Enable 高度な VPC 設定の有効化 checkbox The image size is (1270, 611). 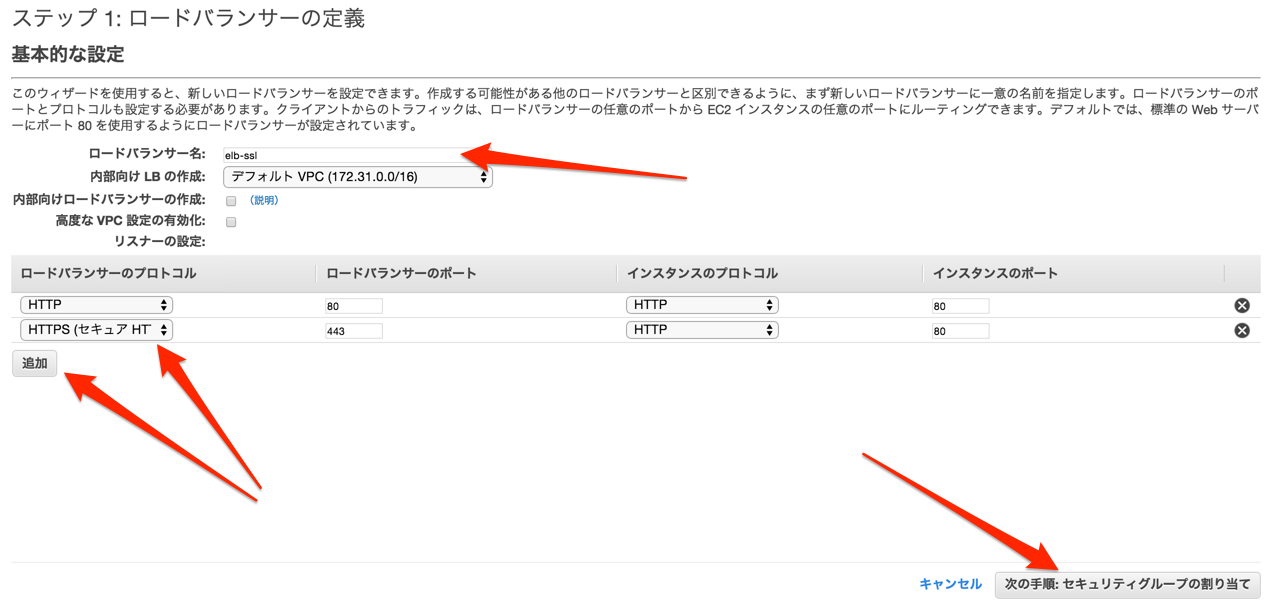230,221
